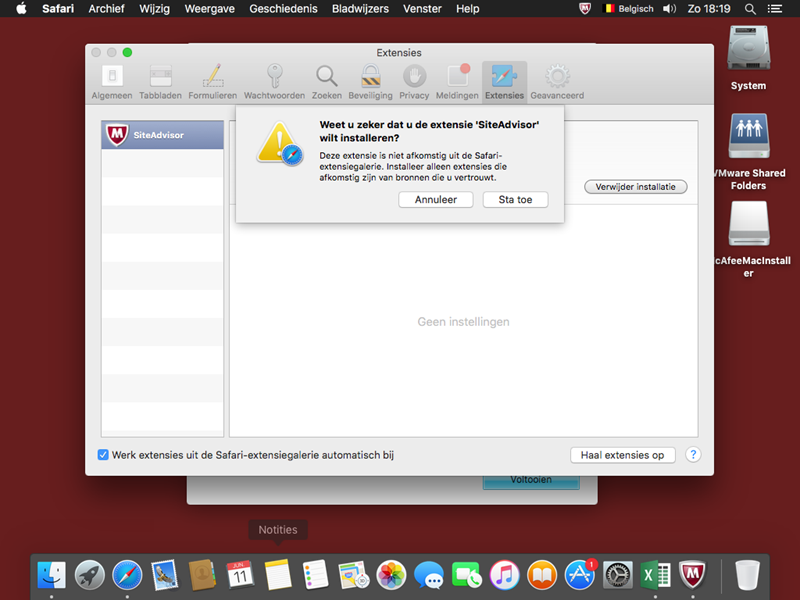Screen dimensions: 800x600
Task: Open the Privacy hand icon pane
Action: click(414, 82)
